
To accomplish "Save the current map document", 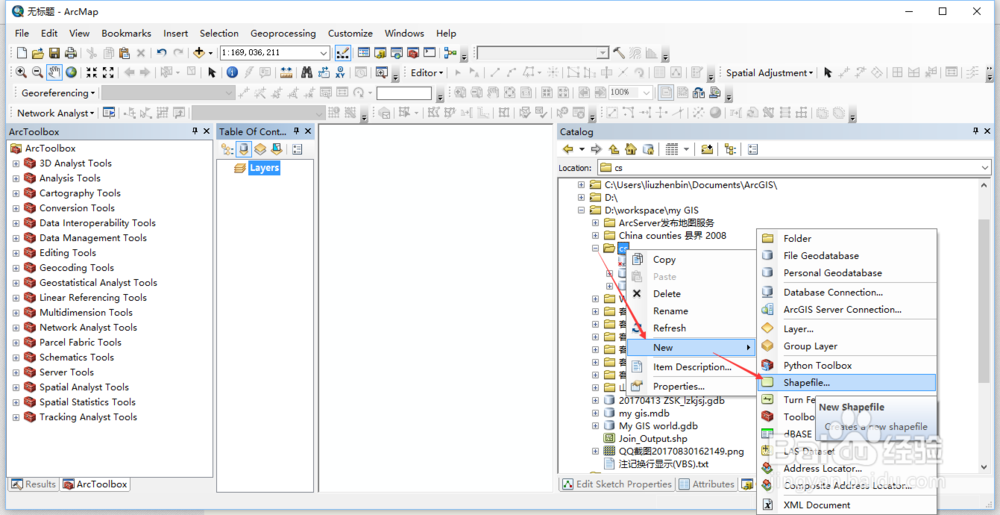I will 54,53.
